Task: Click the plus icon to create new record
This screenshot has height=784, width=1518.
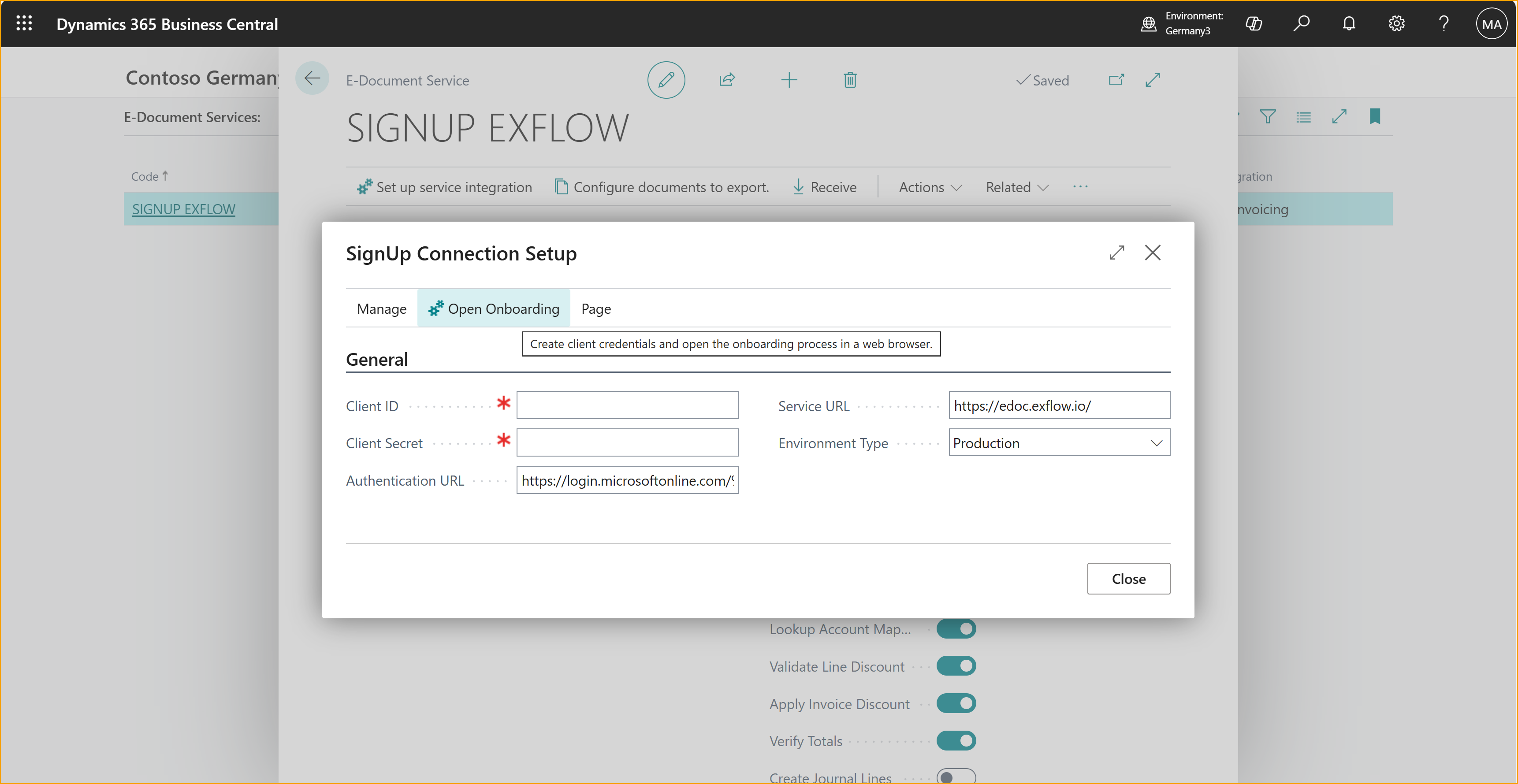Action: 790,79
